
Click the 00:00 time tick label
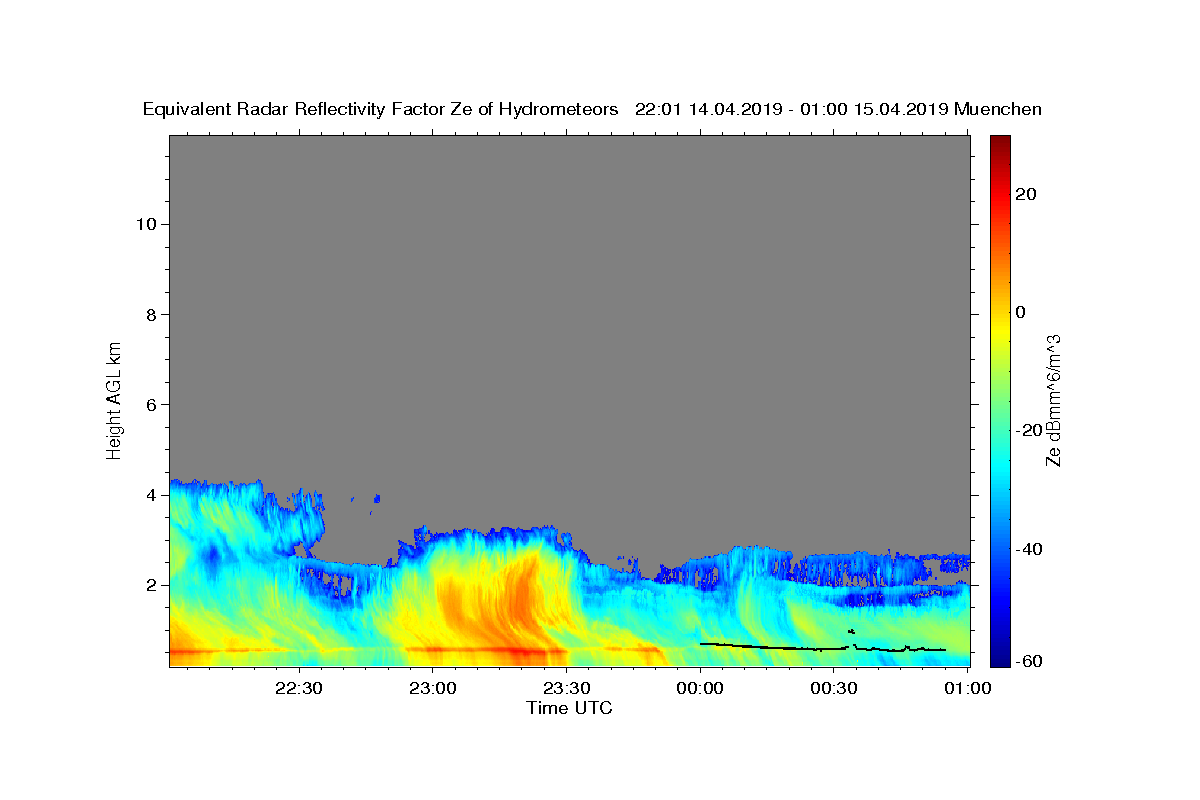click(700, 687)
